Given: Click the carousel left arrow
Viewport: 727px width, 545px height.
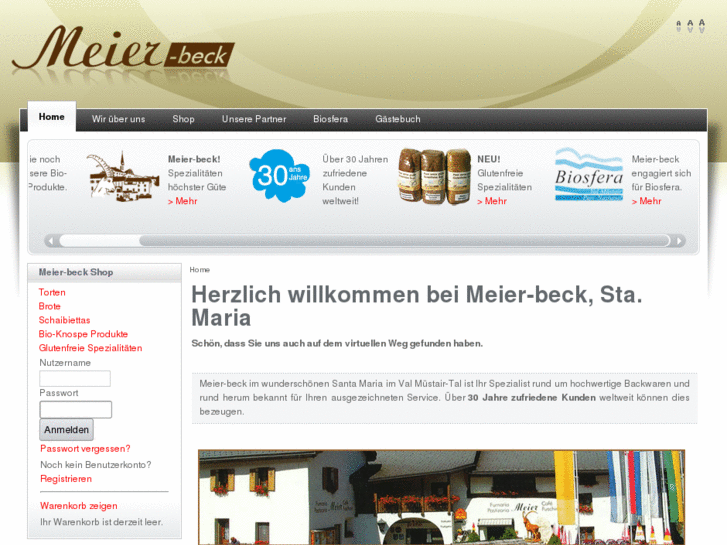Looking at the screenshot, I should click(51, 241).
